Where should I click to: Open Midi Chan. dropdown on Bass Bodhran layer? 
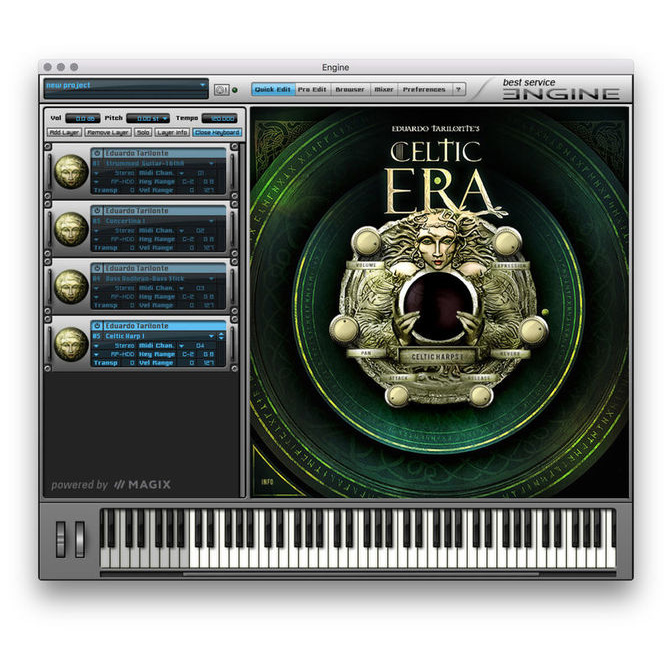[x=181, y=288]
